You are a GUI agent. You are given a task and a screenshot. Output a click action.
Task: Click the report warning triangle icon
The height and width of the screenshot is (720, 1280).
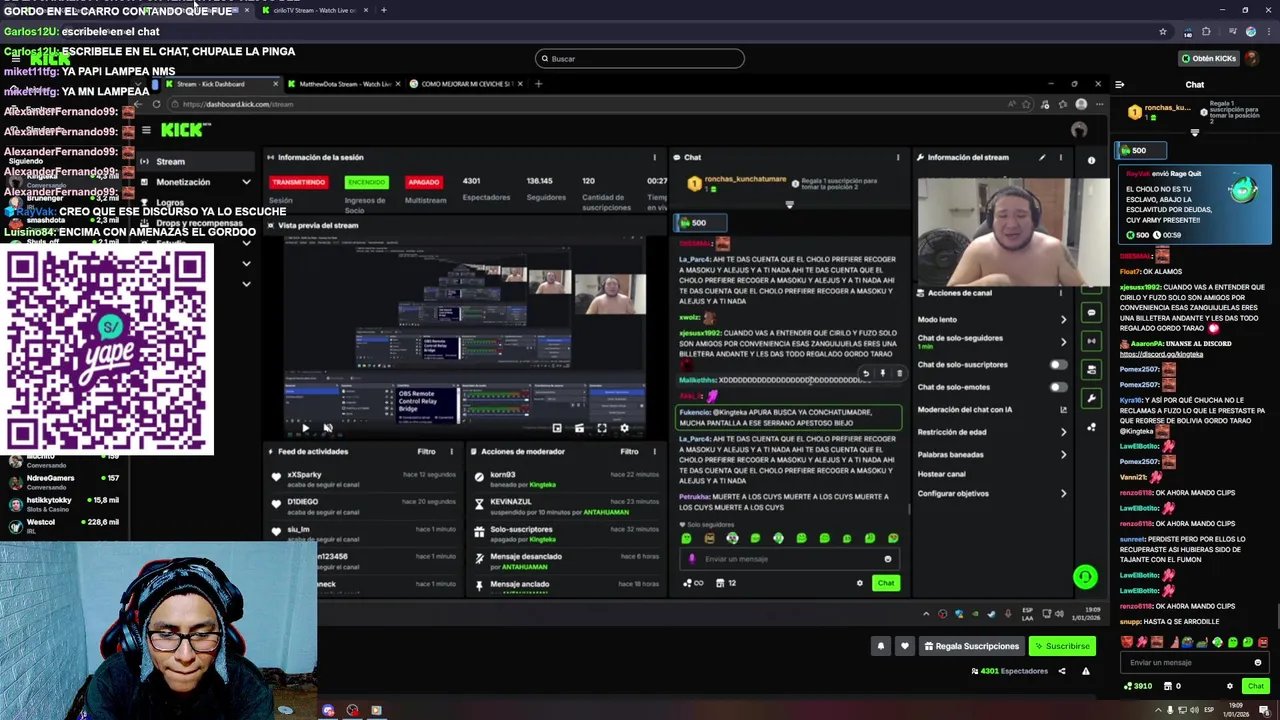click(x=1085, y=671)
